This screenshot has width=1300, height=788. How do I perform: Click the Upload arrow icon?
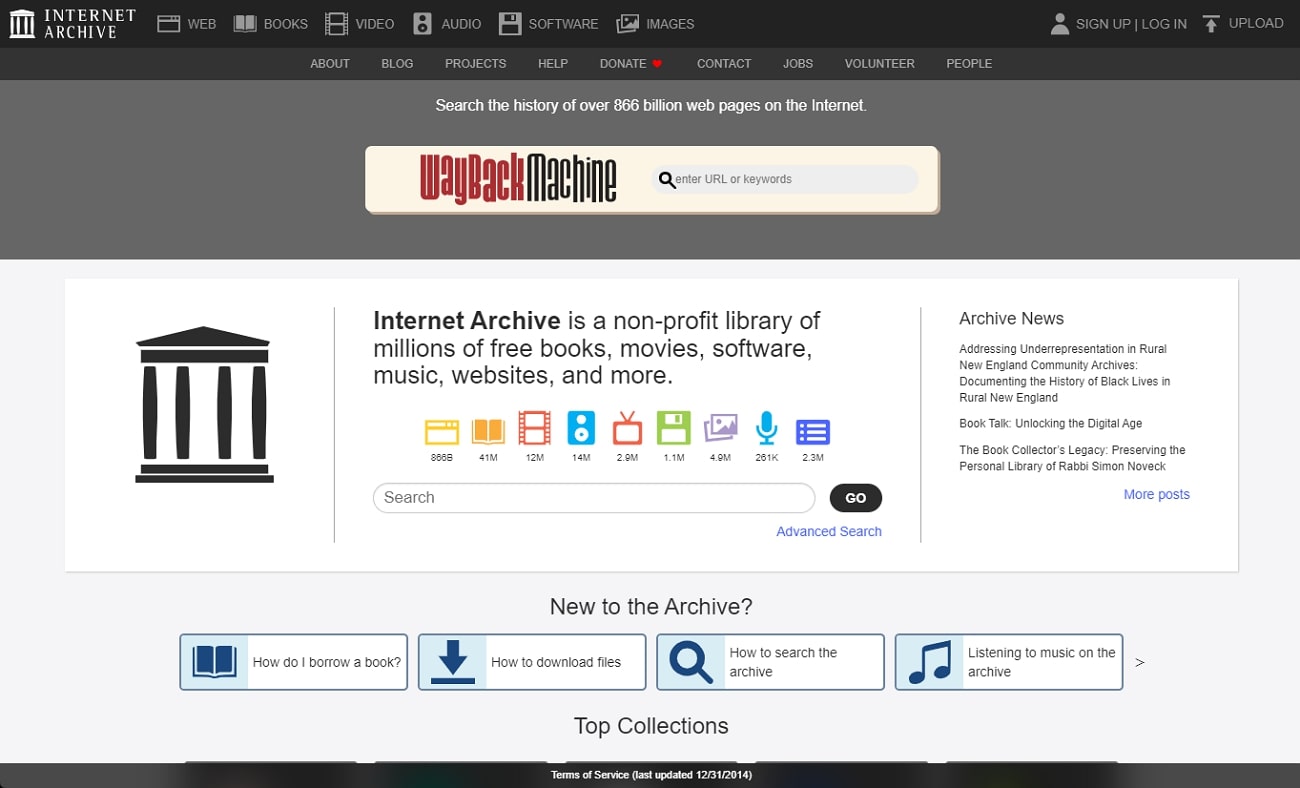(x=1211, y=24)
